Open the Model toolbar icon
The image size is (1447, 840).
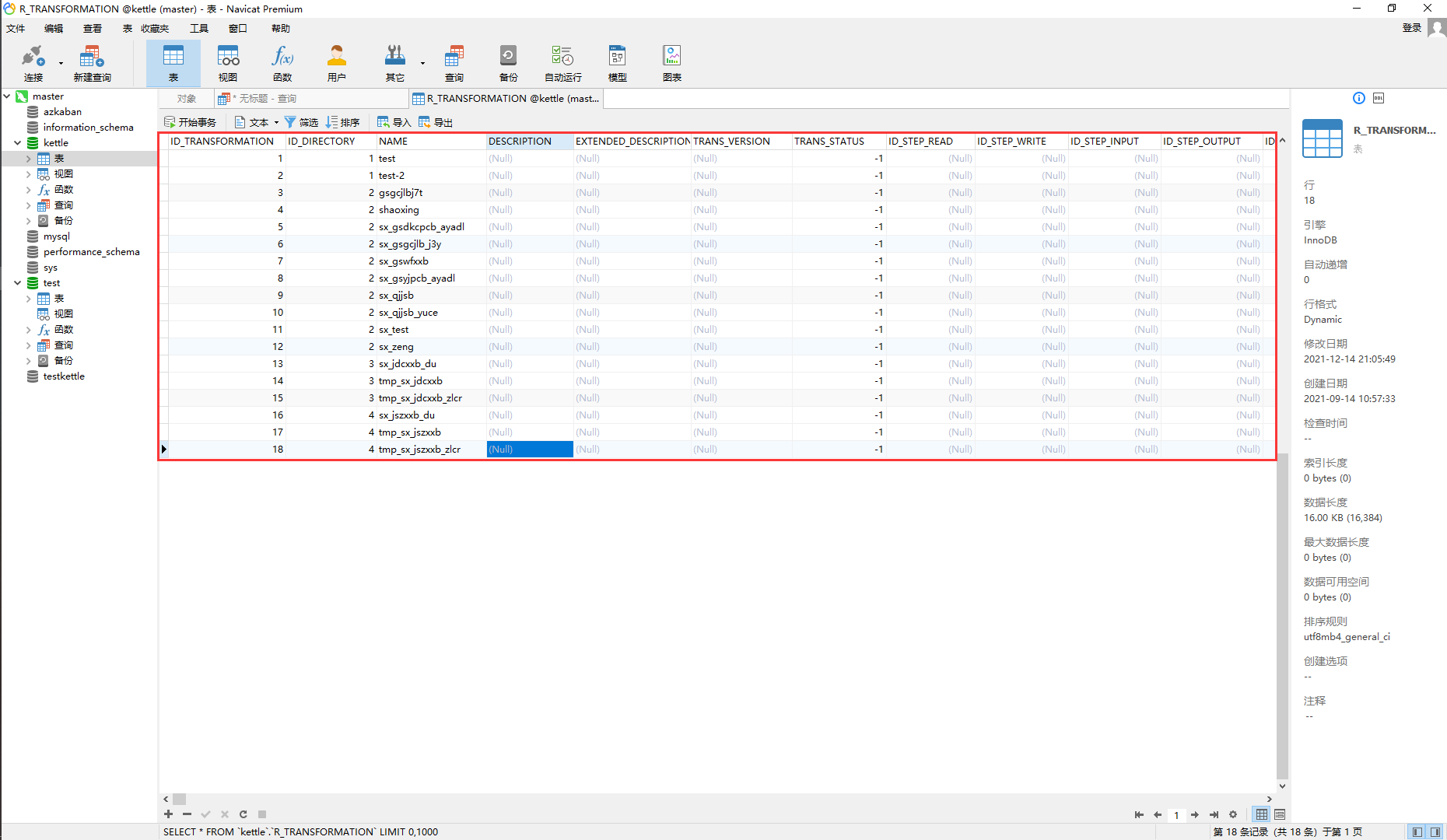(618, 63)
